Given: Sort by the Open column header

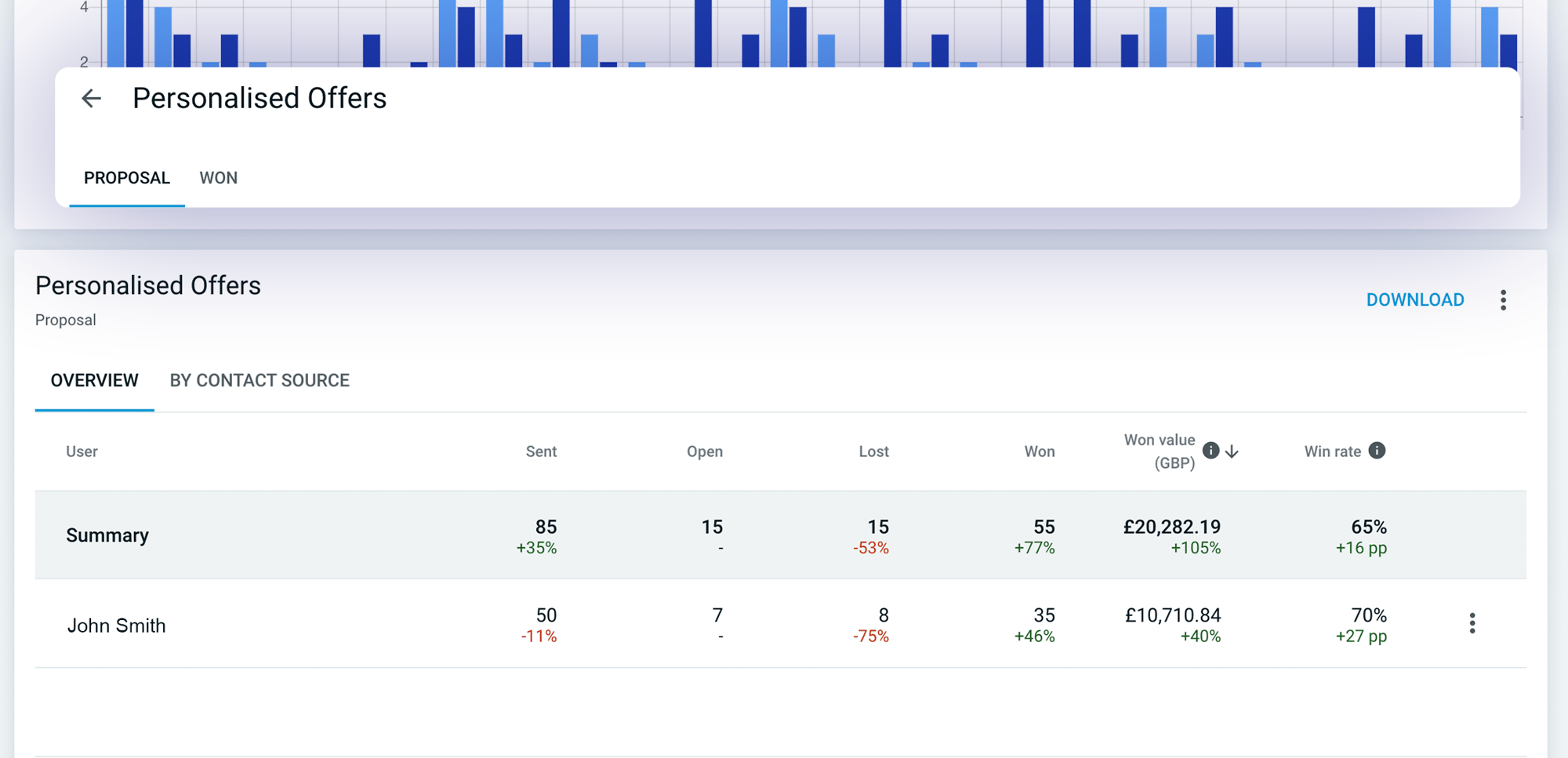Looking at the screenshot, I should (x=704, y=452).
